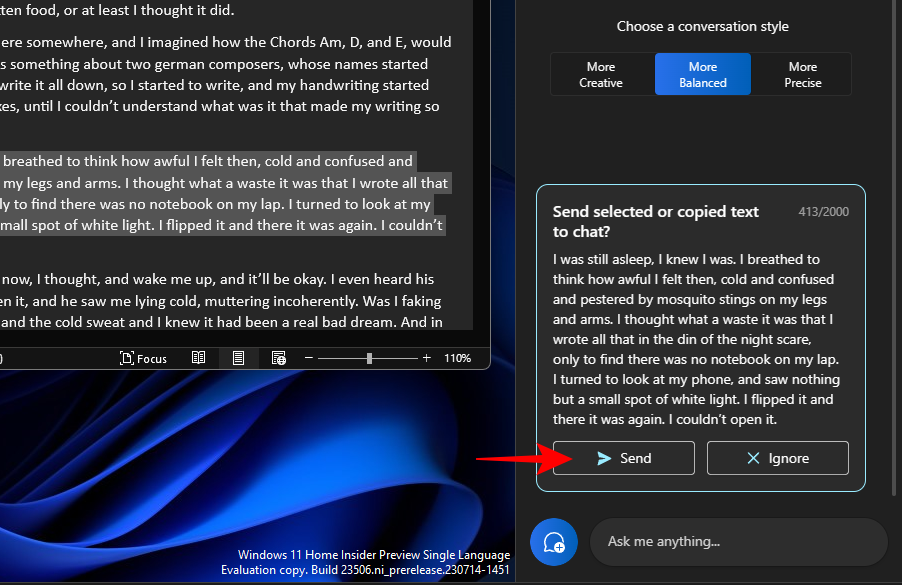Enable Focus mode
902x585 pixels.
(x=143, y=358)
